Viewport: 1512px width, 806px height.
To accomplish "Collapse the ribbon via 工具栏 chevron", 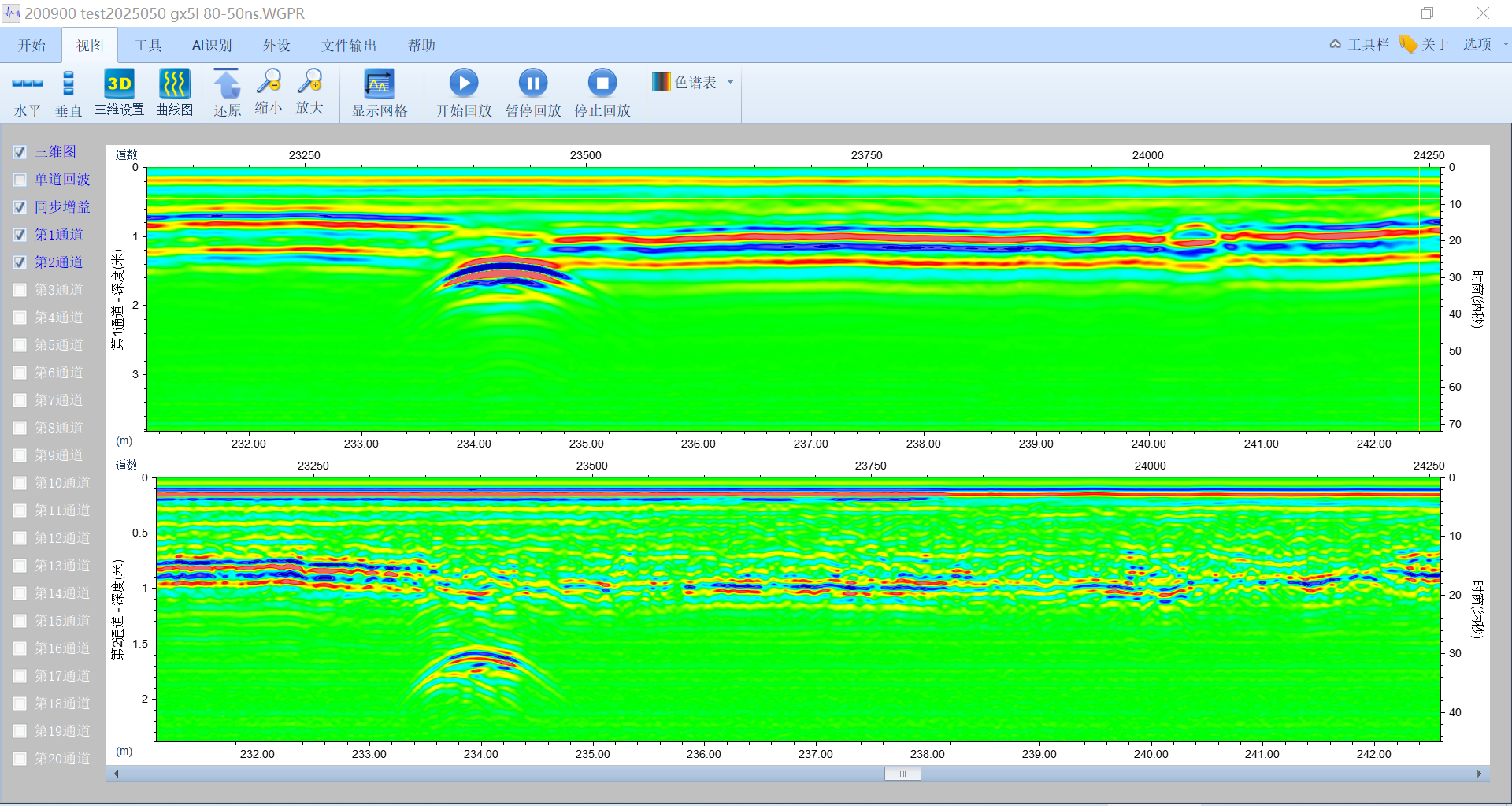I will pyautogui.click(x=1336, y=45).
